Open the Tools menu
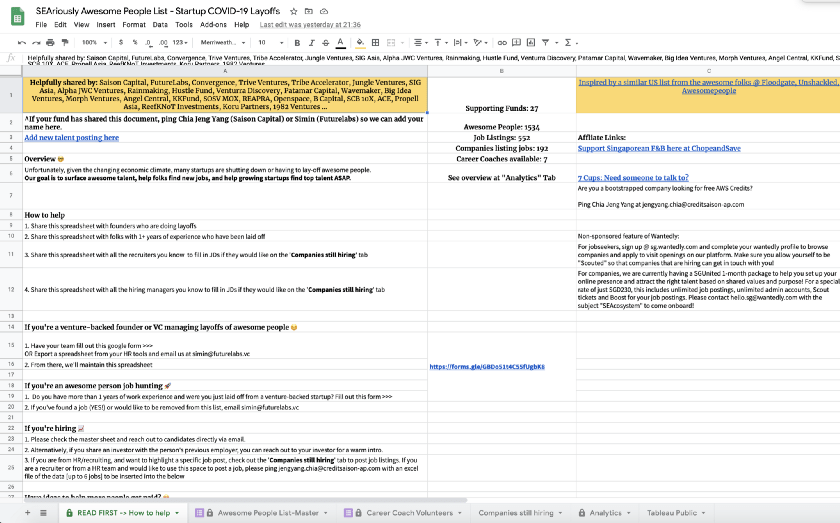This screenshot has height=523, width=840. [x=184, y=25]
